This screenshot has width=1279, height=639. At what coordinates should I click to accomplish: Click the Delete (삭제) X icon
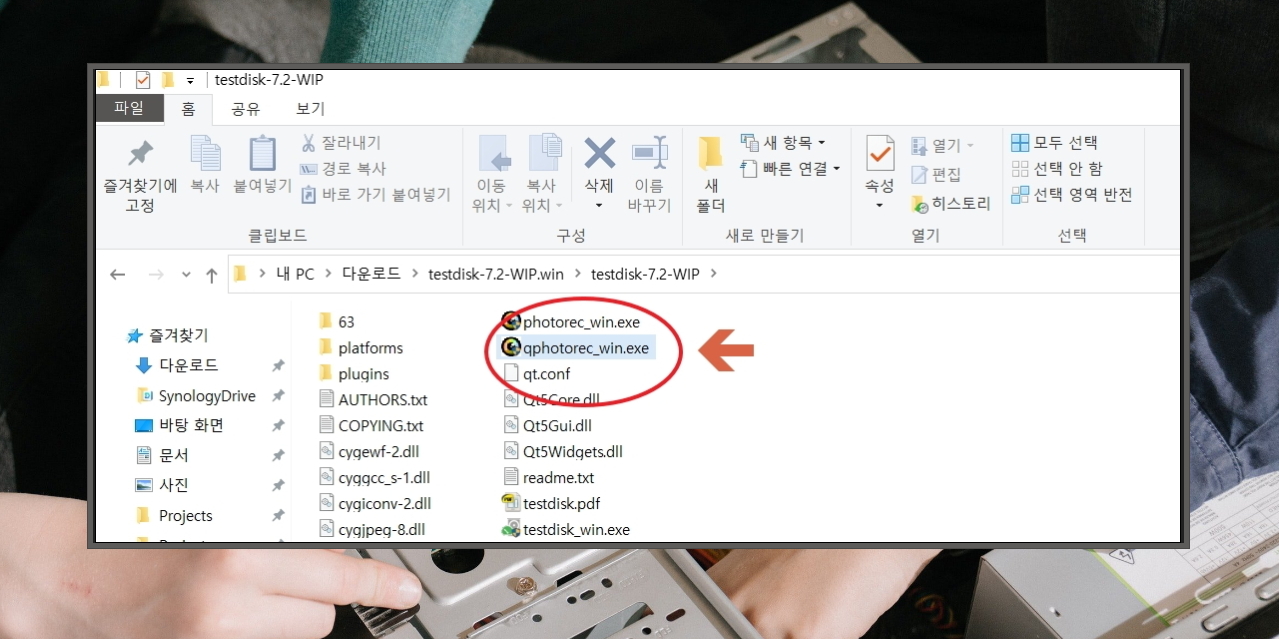599,153
